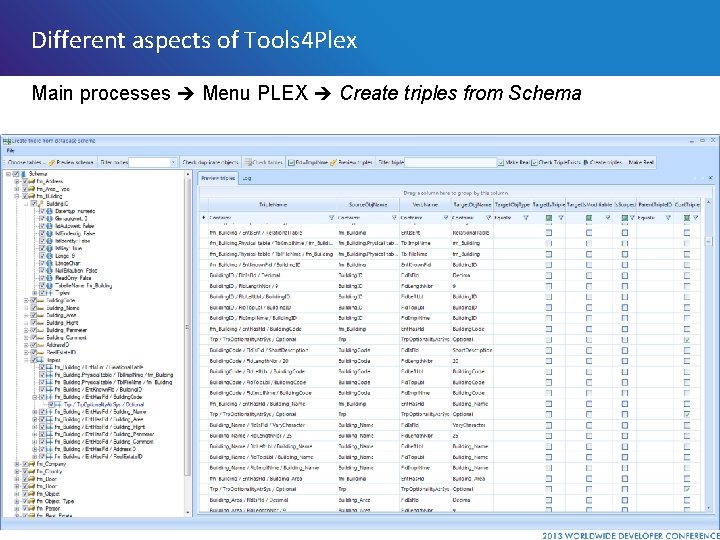Toggle the checkbox left of Preview triples button

tap(291, 163)
